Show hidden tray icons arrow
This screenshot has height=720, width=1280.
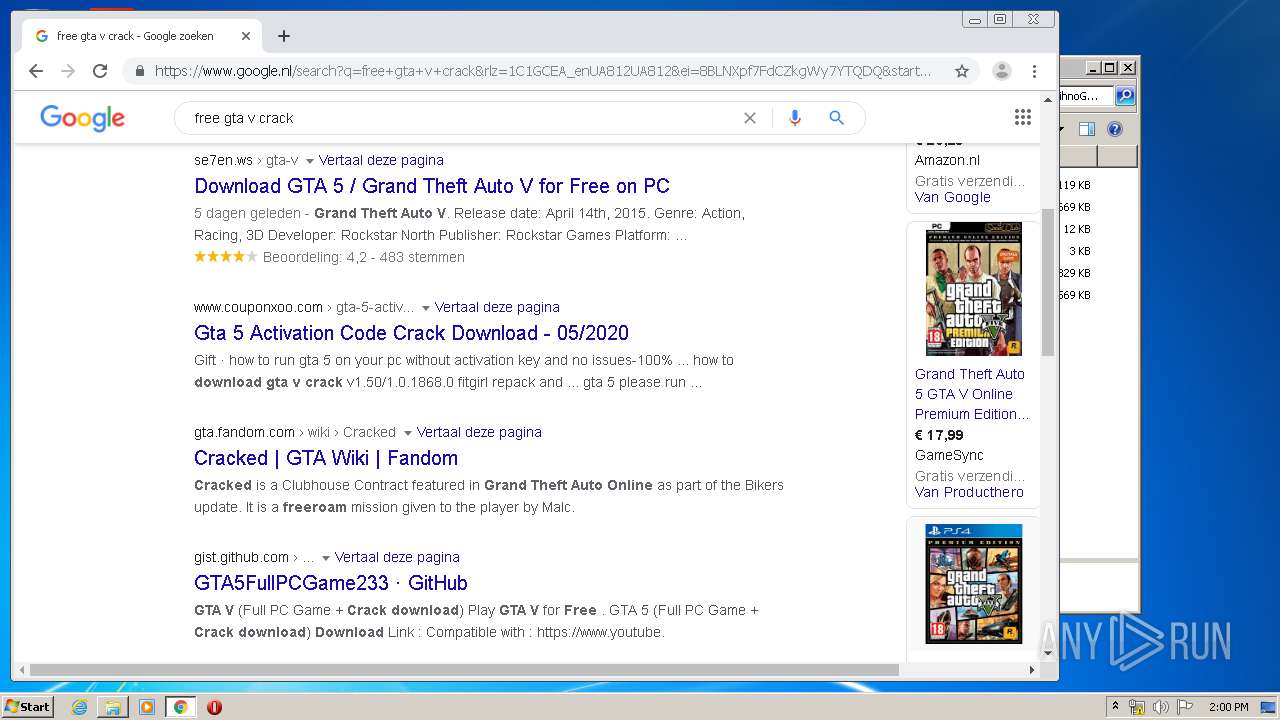(1116, 707)
